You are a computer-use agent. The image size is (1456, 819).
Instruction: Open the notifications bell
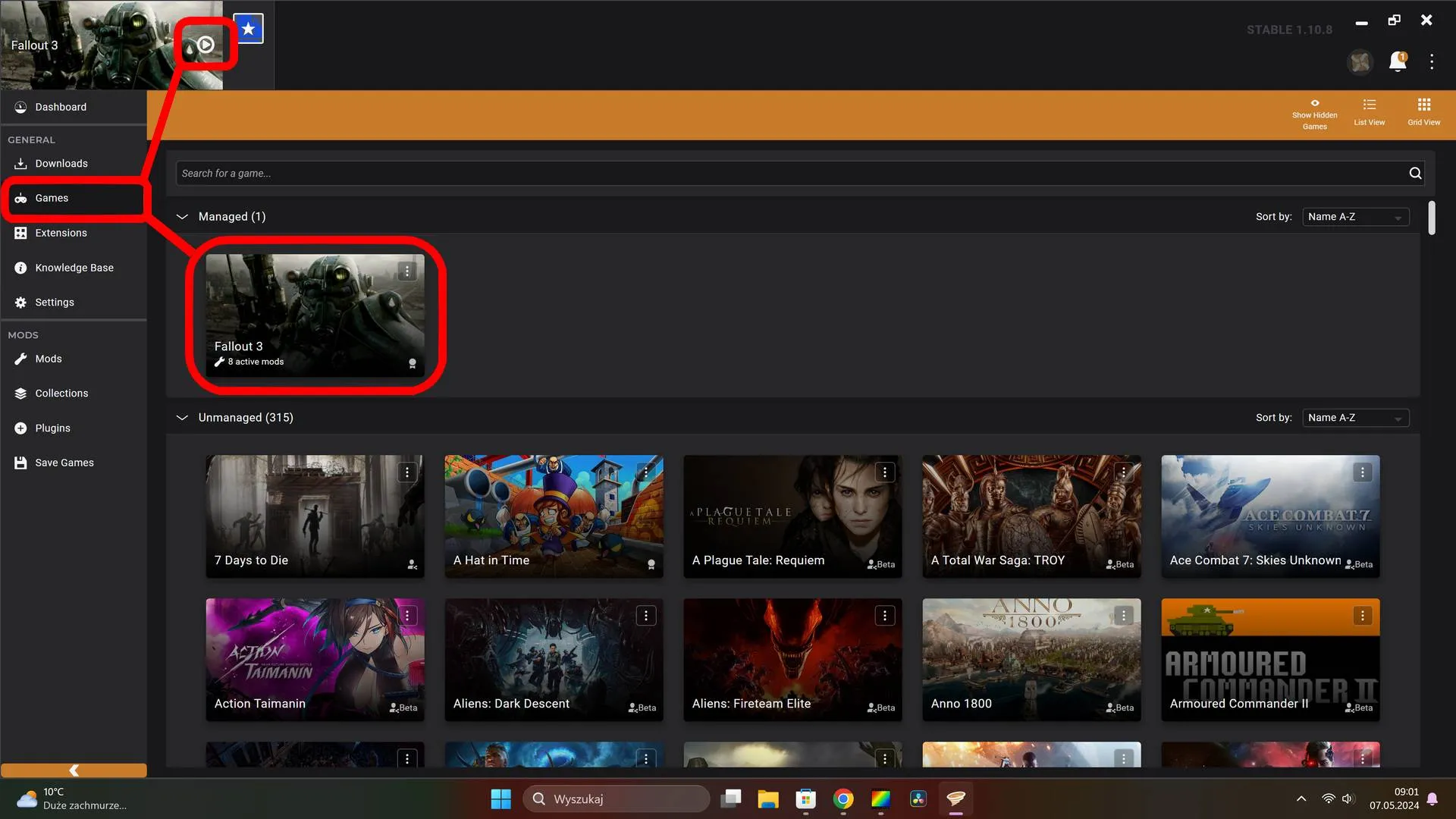1398,61
